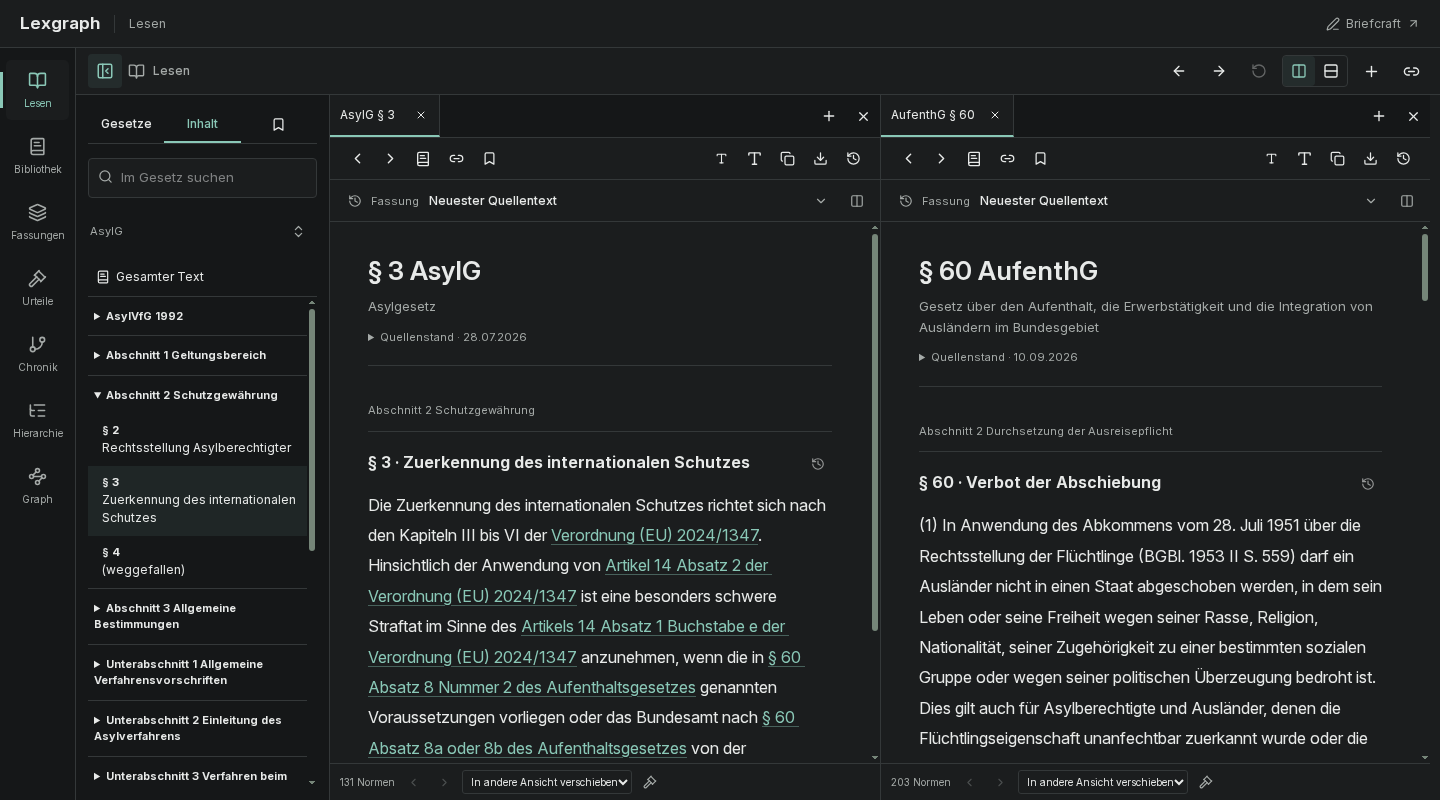This screenshot has height=800, width=1440.
Task: Open the Fassungen sidebar section
Action: tap(37, 222)
